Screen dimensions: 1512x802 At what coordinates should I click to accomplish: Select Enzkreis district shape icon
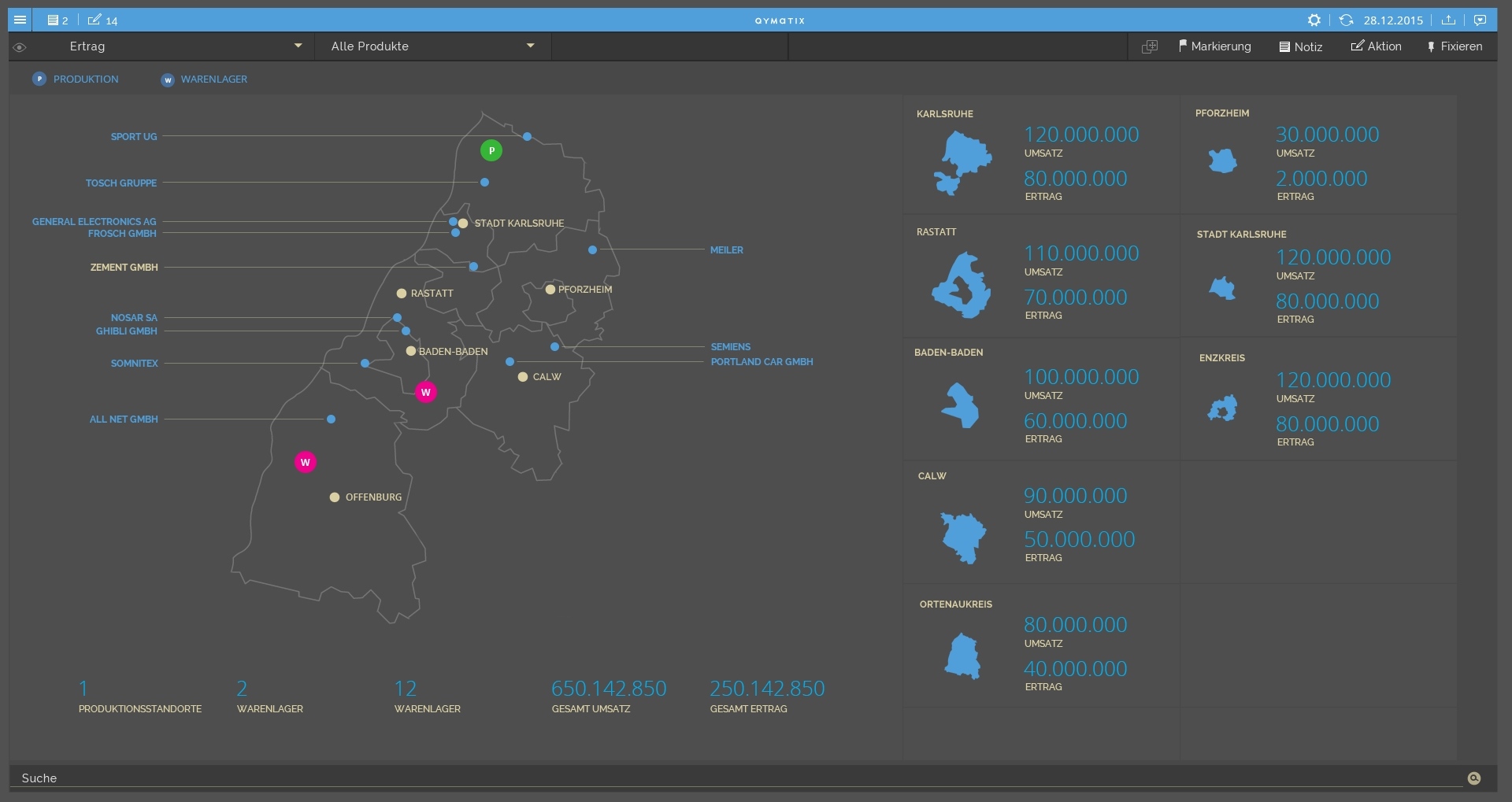[x=1222, y=408]
